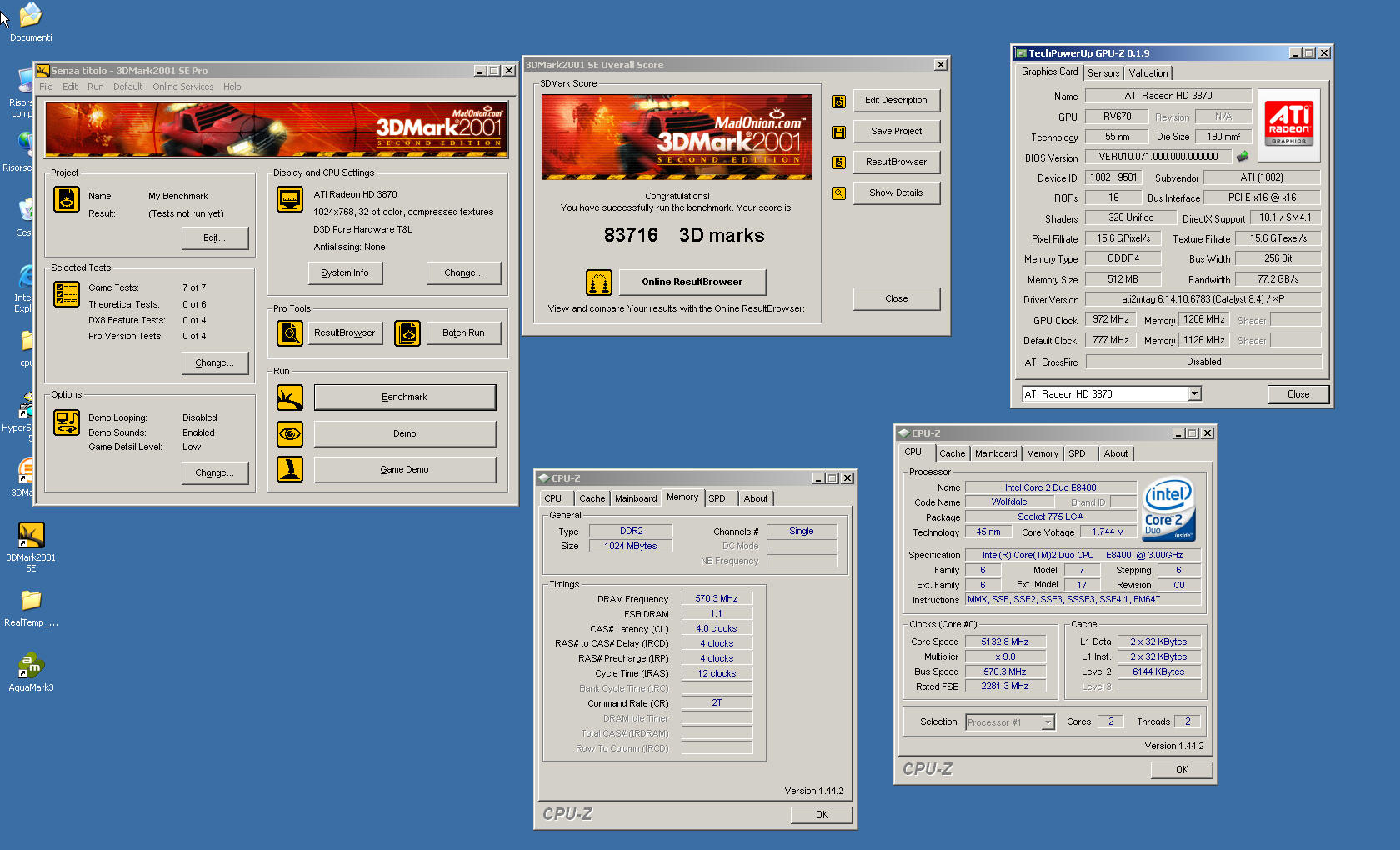Select the Cache tab in CPU-Z memory window
Screen dimensions: 1400x850
click(592, 498)
